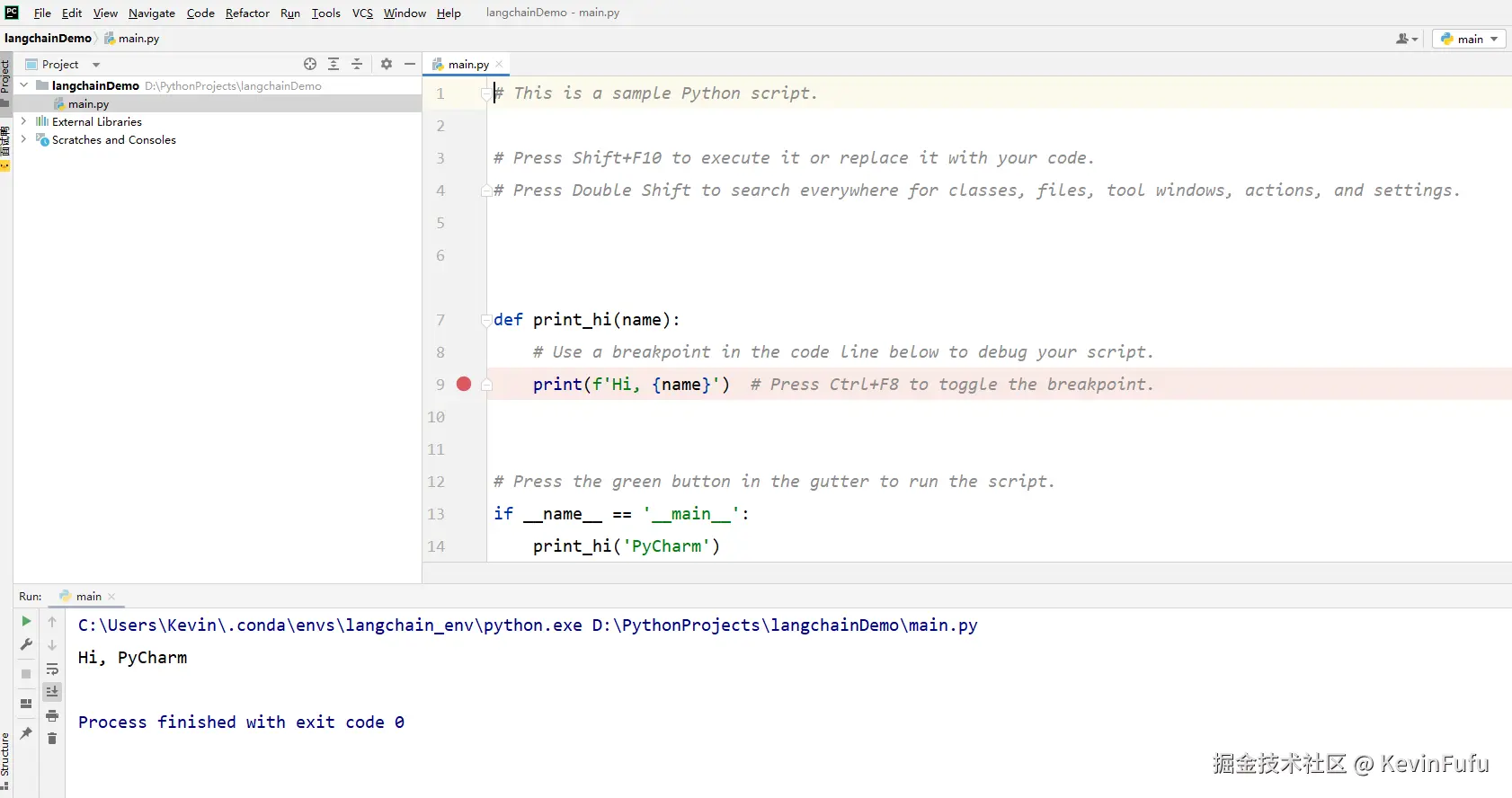Click the down arrow in console toolbar

pos(52,644)
